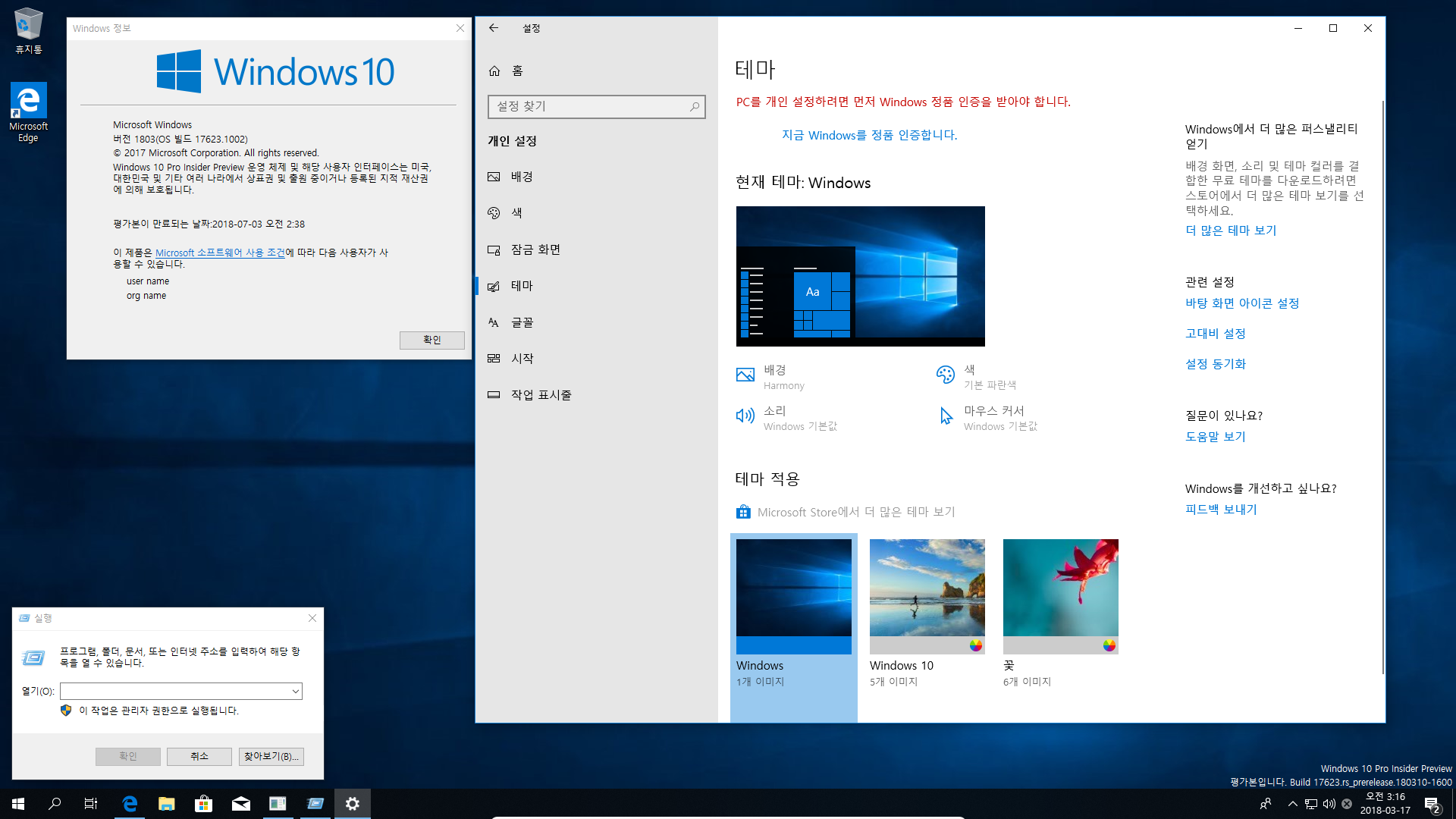The height and width of the screenshot is (819, 1456).
Task: Open network status tray icon
Action: (x=1311, y=804)
